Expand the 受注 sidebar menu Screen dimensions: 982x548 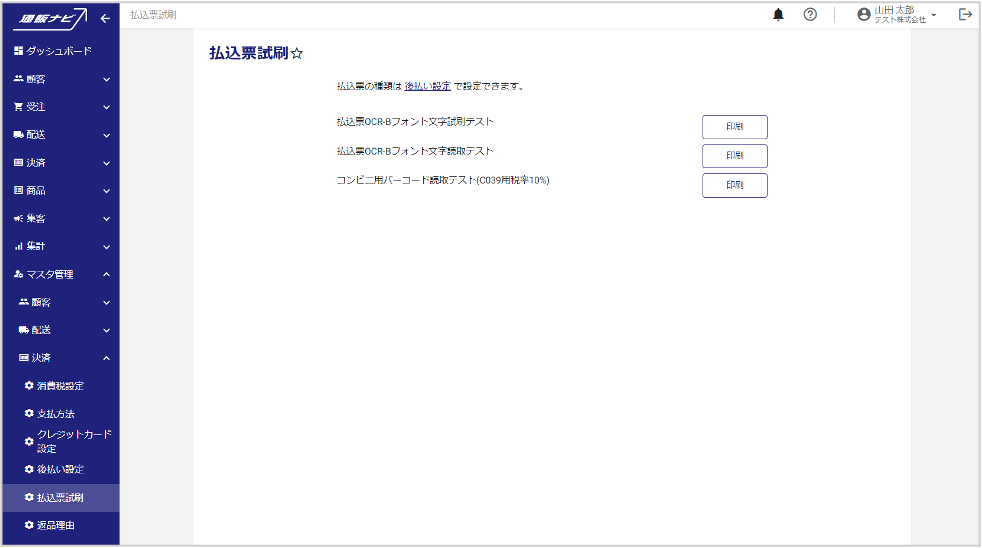click(60, 107)
